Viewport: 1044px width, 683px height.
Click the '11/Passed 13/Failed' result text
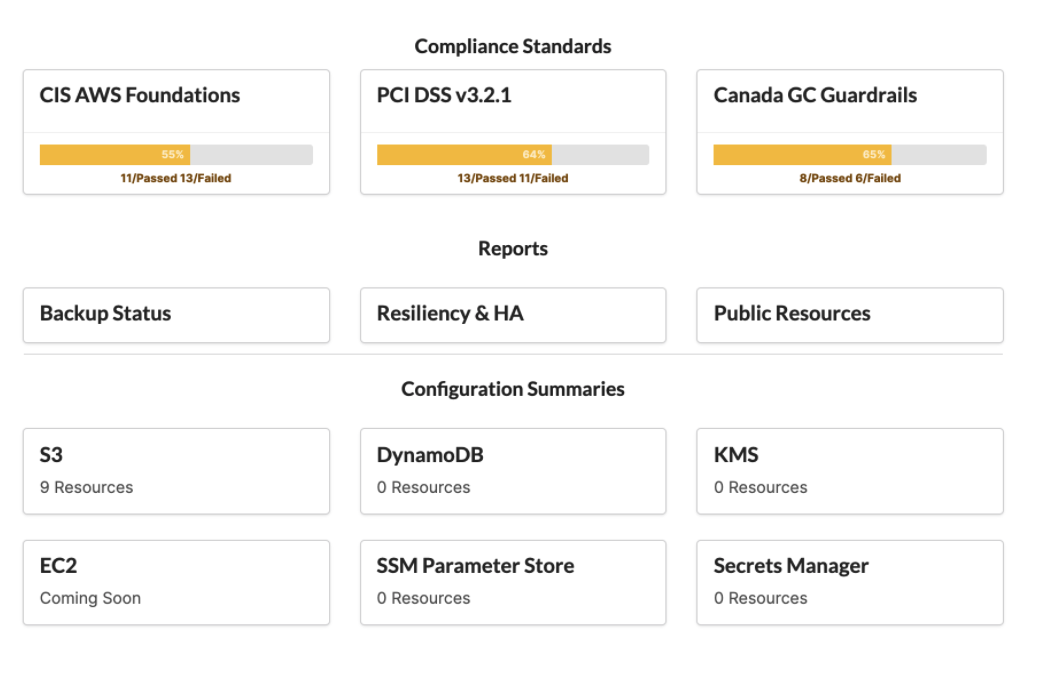(176, 178)
